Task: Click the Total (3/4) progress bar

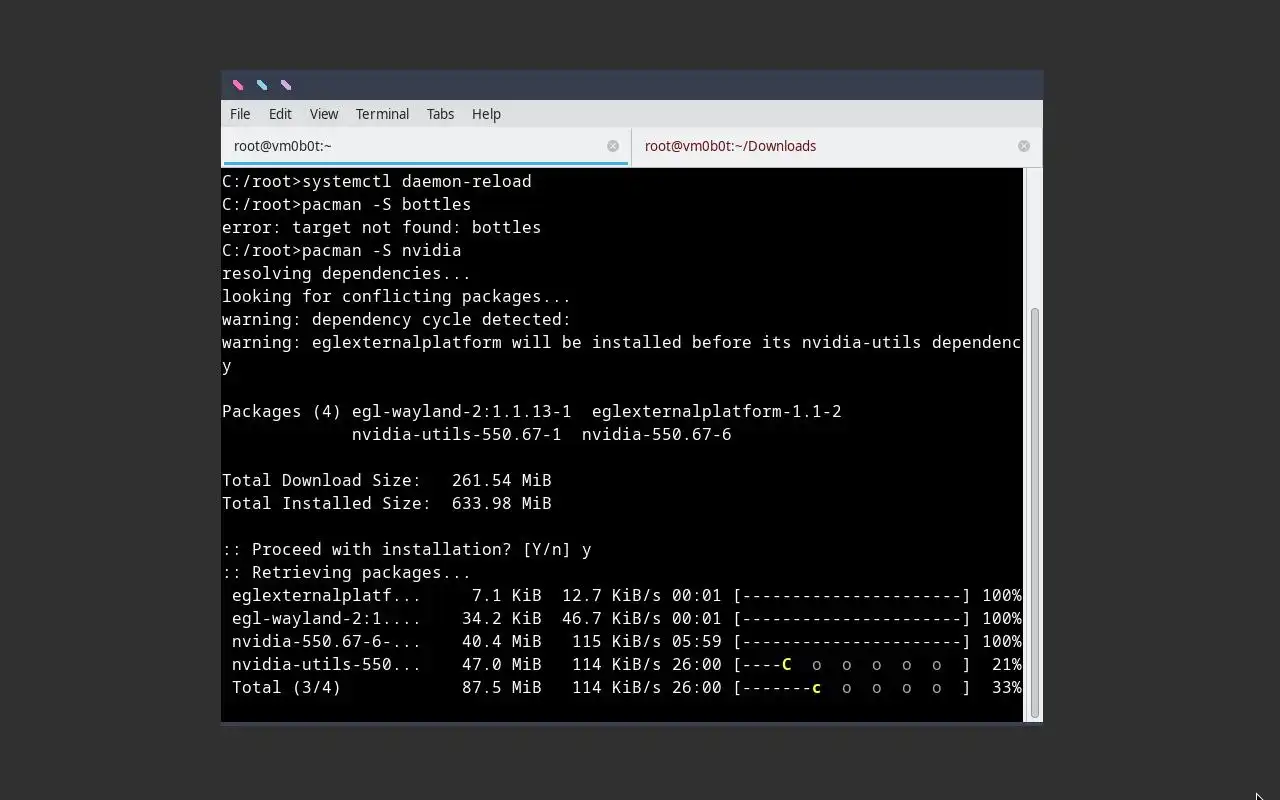Action: click(851, 688)
